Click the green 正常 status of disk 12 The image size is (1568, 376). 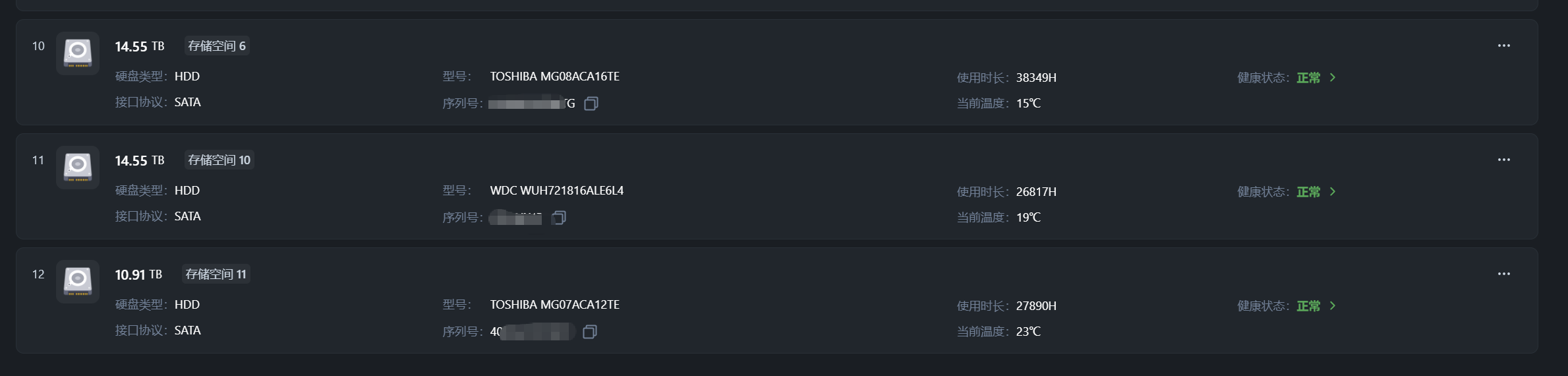(1308, 306)
